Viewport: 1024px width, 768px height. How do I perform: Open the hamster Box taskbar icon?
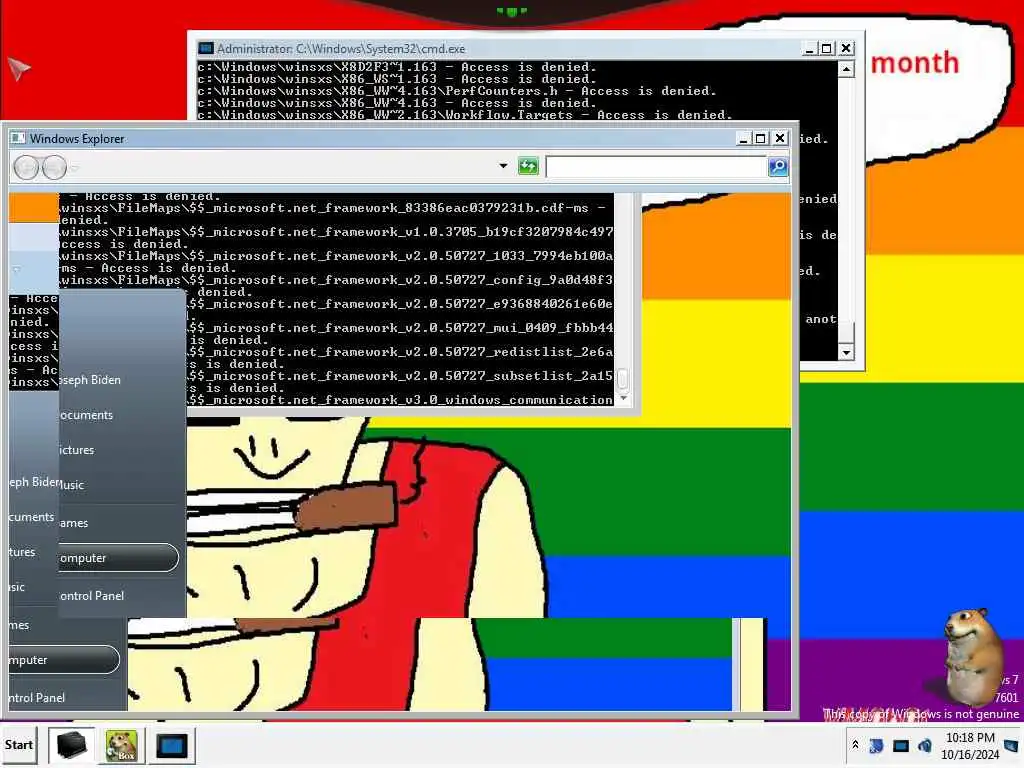[x=121, y=745]
